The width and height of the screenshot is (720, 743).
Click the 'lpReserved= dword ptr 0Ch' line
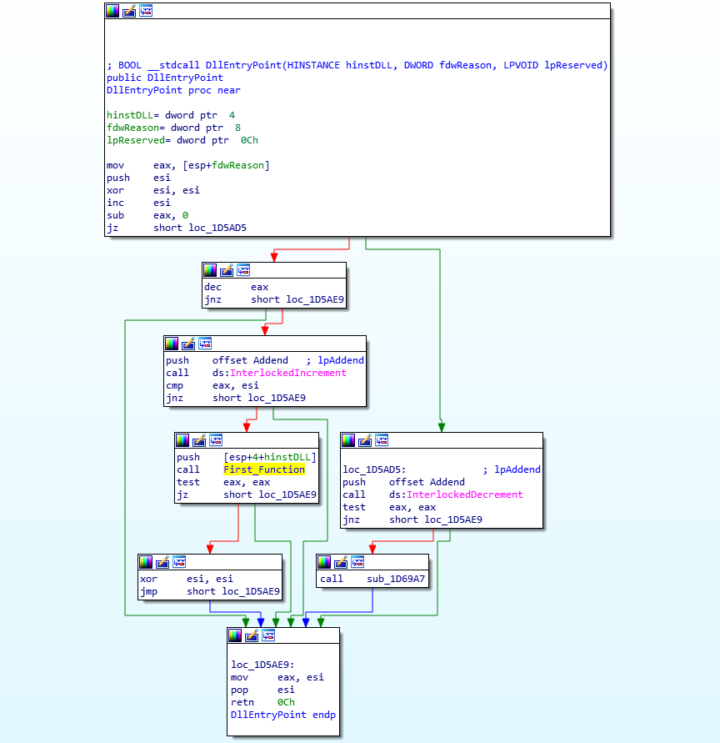click(x=182, y=140)
